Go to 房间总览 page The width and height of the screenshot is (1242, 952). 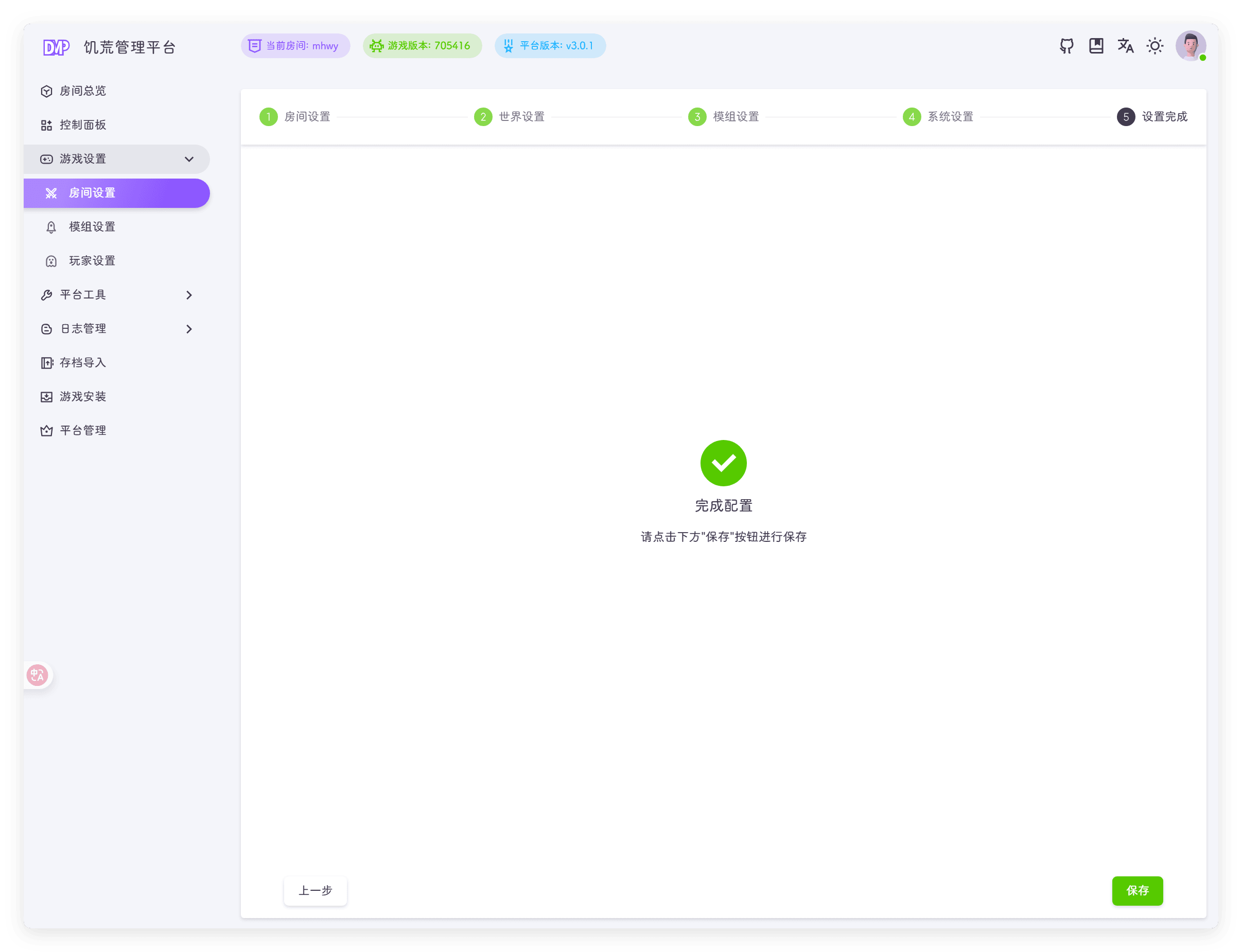pyautogui.click(x=83, y=91)
